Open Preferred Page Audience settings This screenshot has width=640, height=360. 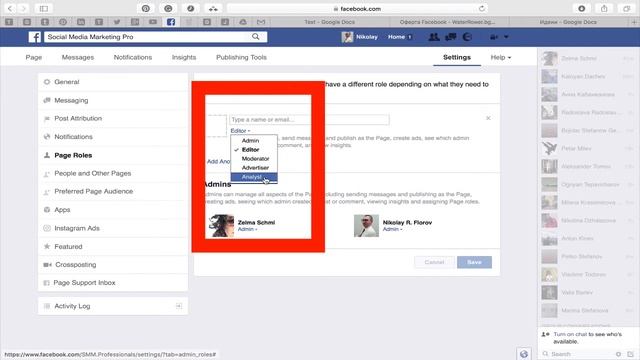113,191
